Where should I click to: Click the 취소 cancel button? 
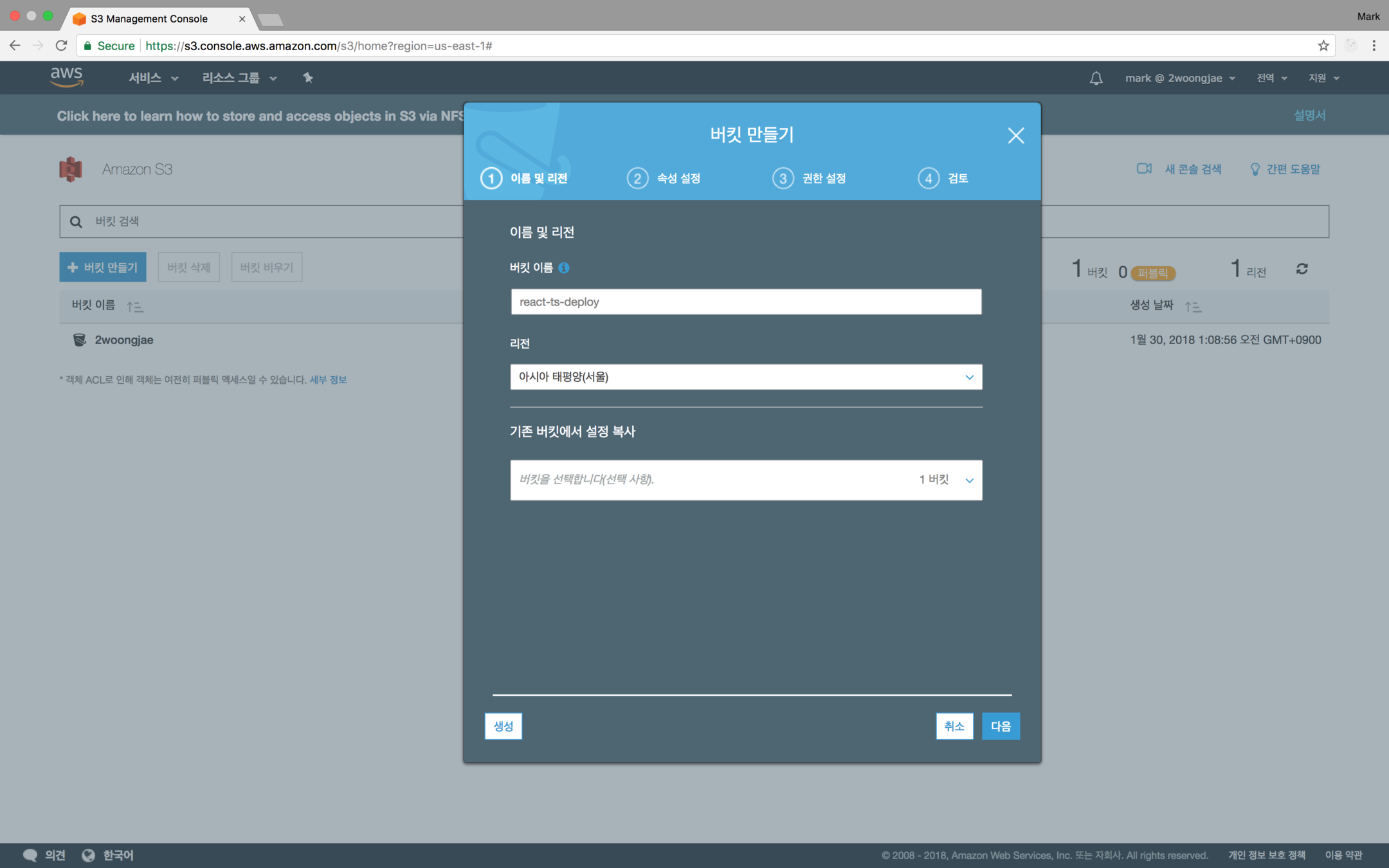pos(954,726)
